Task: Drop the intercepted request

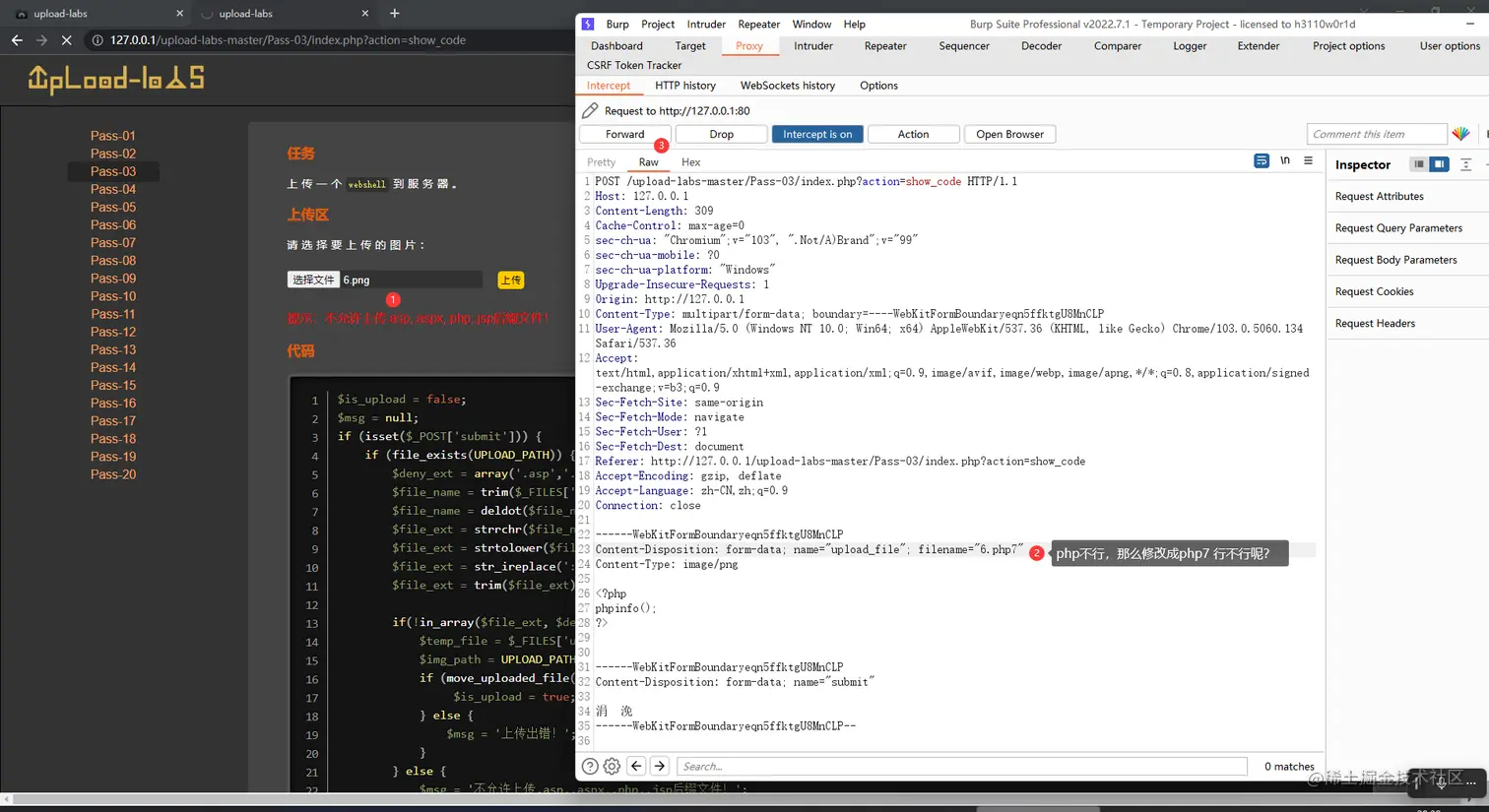Action: point(721,134)
